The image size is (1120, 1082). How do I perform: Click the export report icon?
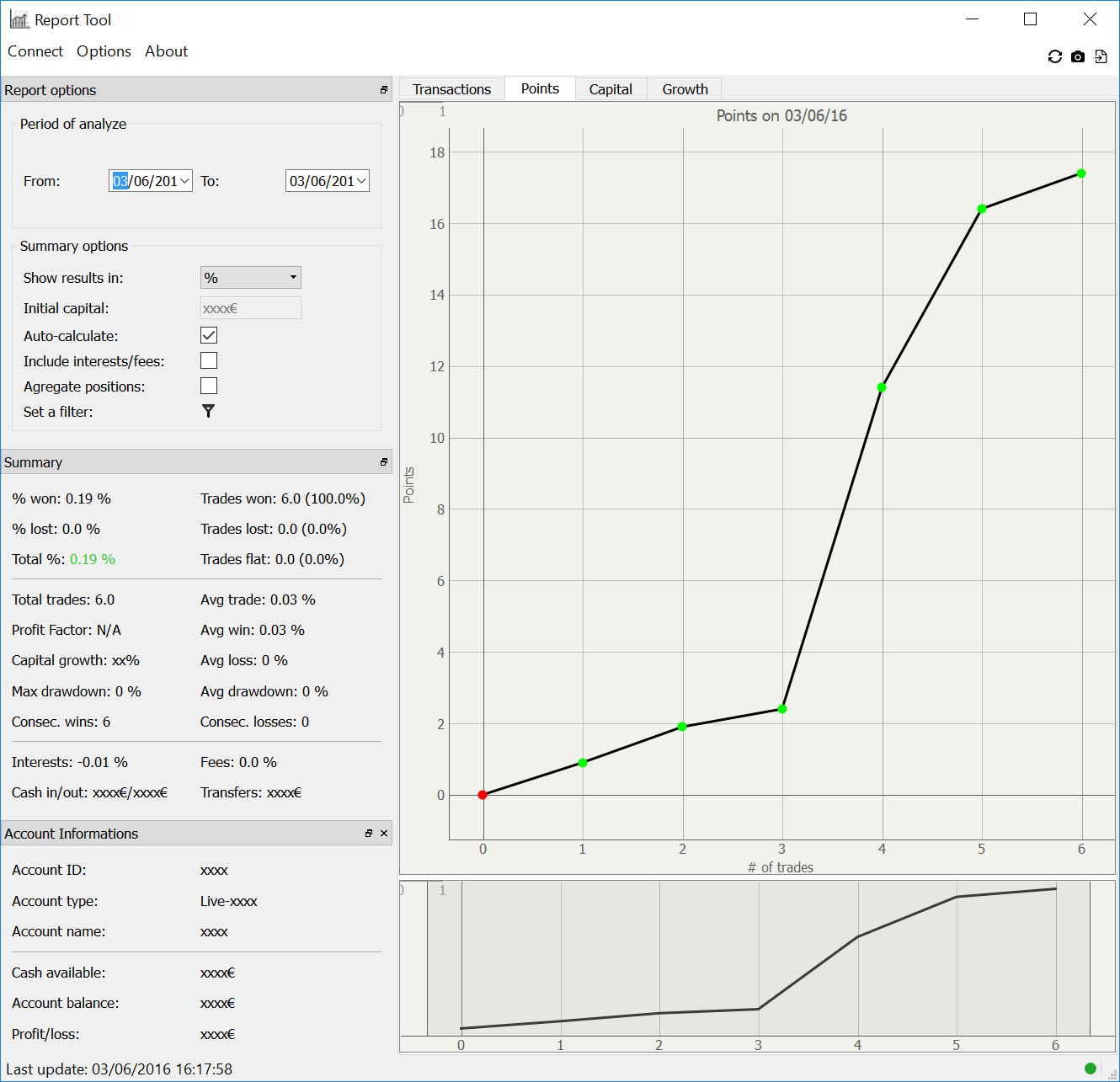point(1101,56)
